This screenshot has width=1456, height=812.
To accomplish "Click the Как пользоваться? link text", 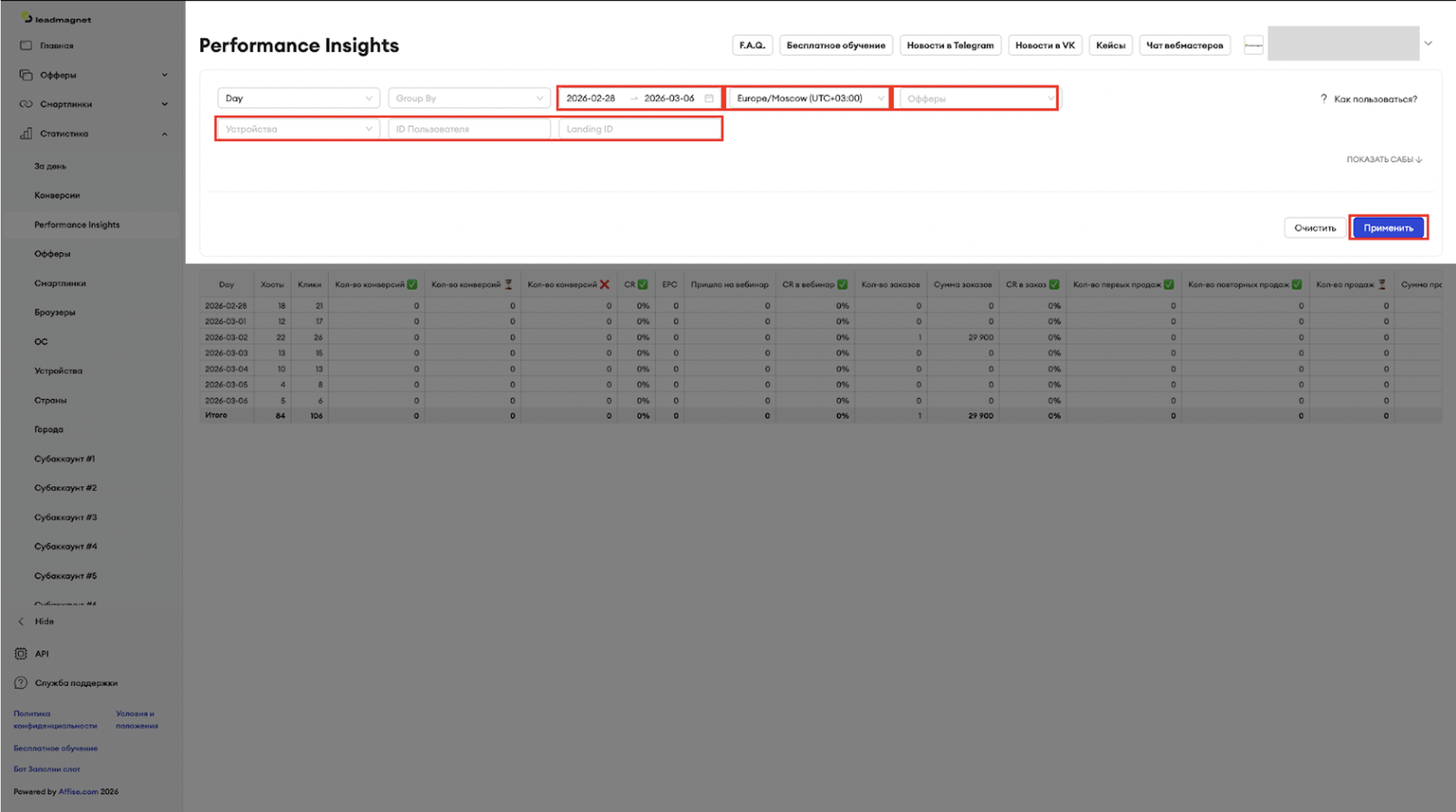I will click(x=1375, y=99).
